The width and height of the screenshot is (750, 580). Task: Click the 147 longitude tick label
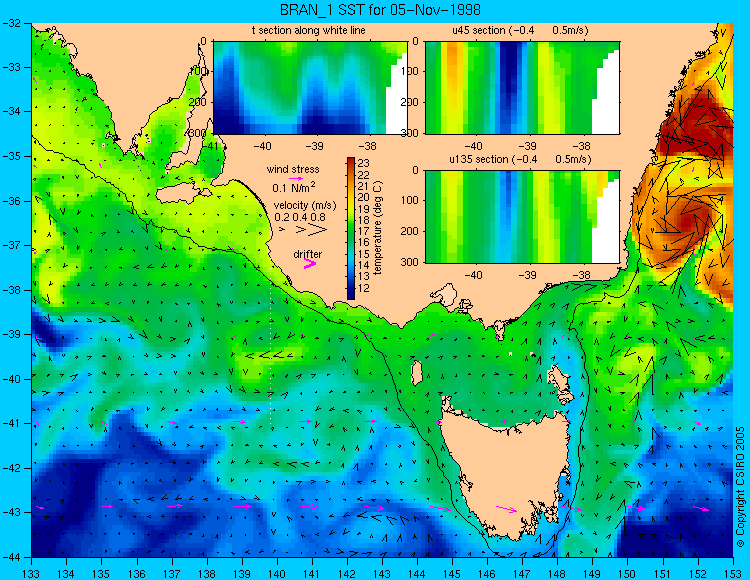coord(522,574)
